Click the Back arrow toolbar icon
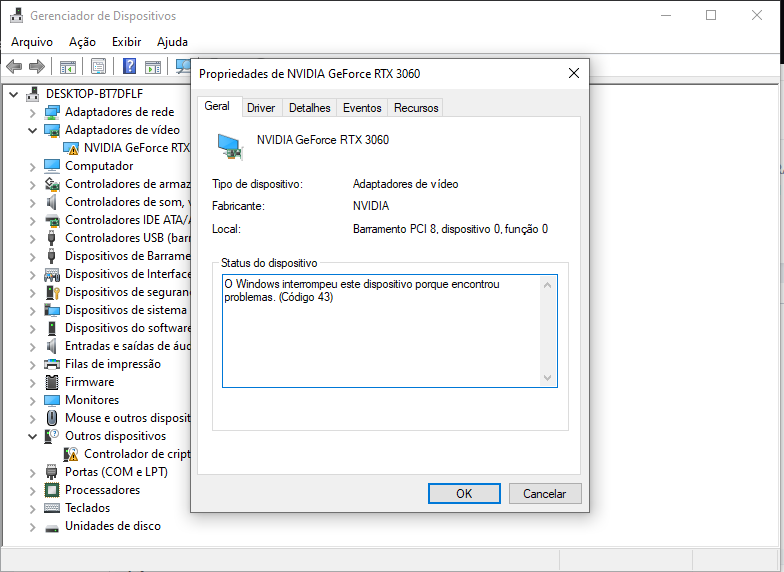784x572 pixels. point(14,66)
